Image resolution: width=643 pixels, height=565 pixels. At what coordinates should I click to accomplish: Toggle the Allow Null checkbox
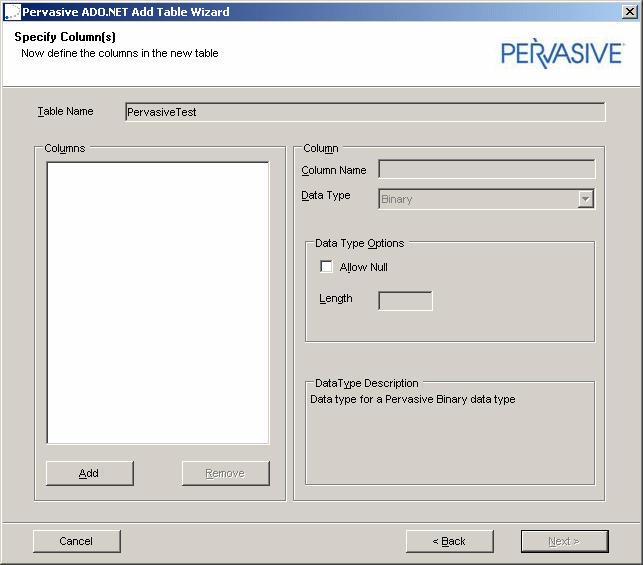pos(326,267)
